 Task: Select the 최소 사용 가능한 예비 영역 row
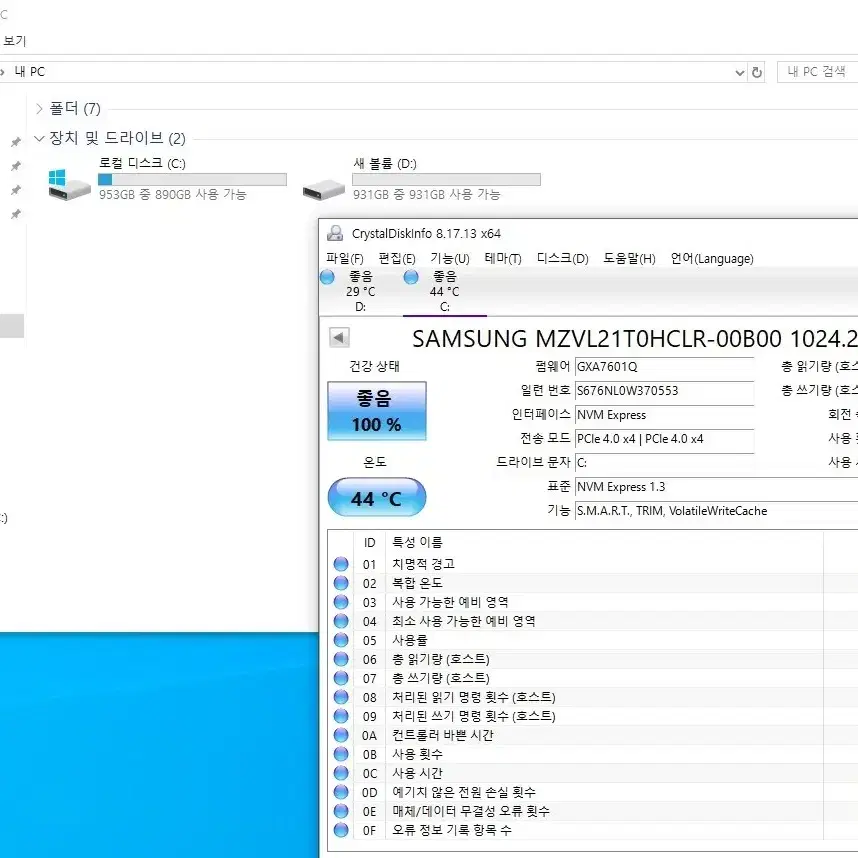[593, 621]
